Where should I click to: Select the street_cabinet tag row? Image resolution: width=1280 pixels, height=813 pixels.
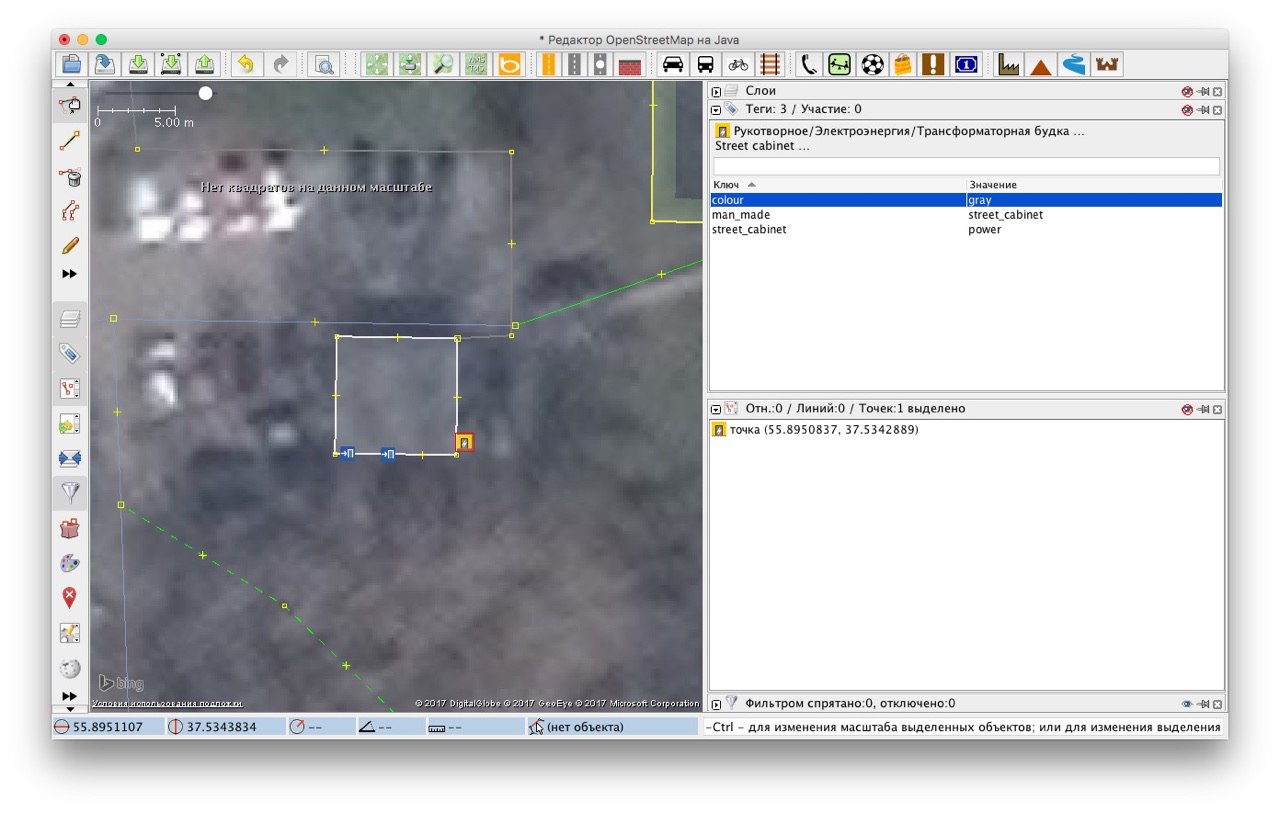(x=966, y=230)
